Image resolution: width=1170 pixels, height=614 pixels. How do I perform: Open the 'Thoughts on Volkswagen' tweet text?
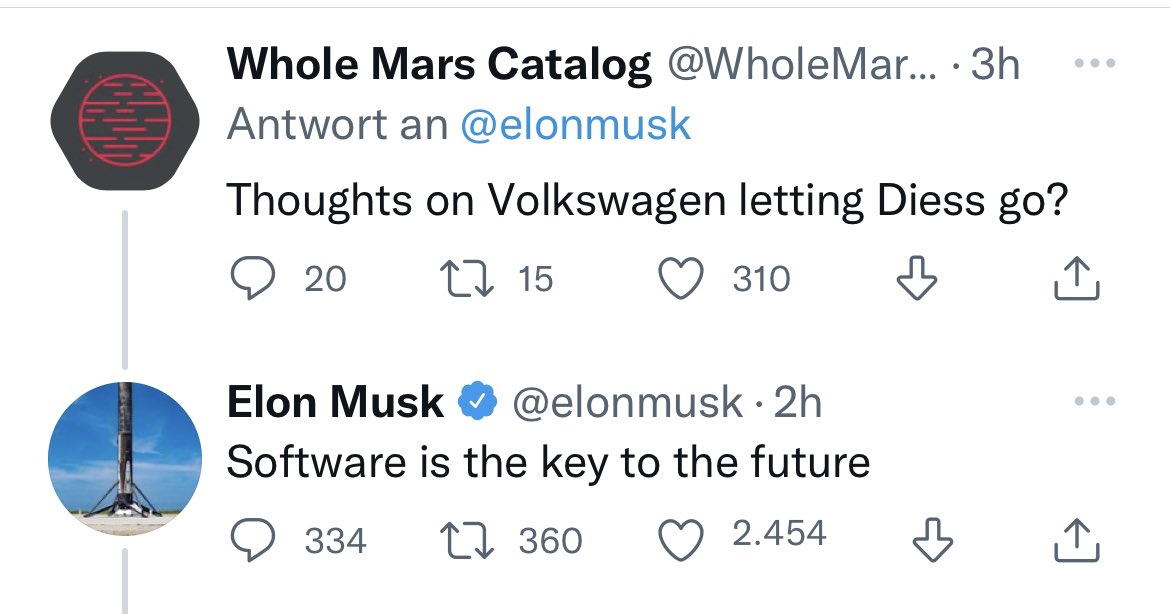pos(647,201)
